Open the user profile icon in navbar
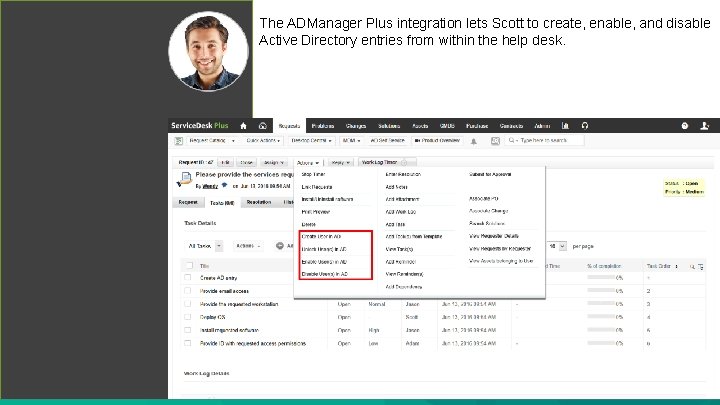 (704, 126)
